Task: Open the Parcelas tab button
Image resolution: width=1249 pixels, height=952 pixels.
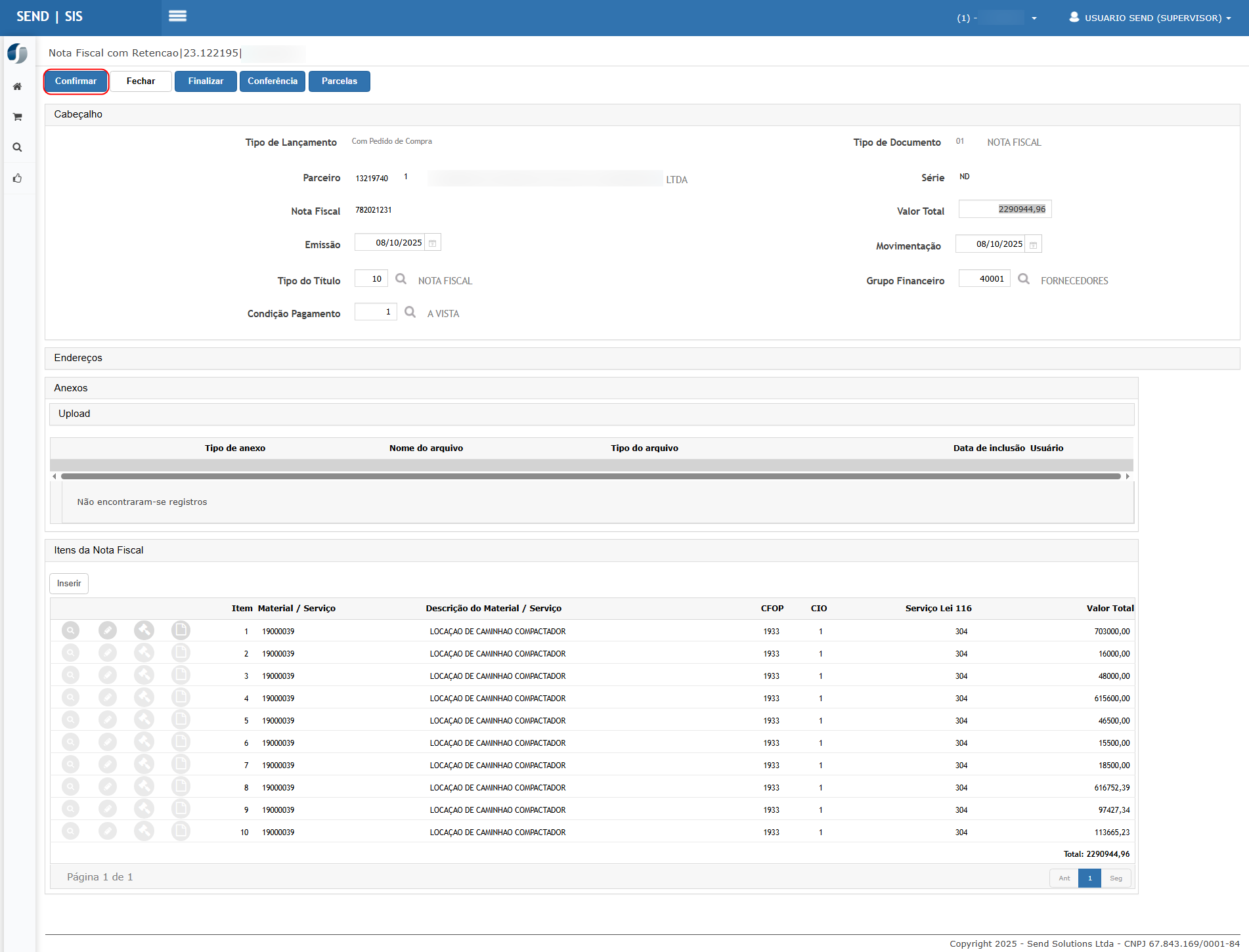Action: tap(339, 81)
